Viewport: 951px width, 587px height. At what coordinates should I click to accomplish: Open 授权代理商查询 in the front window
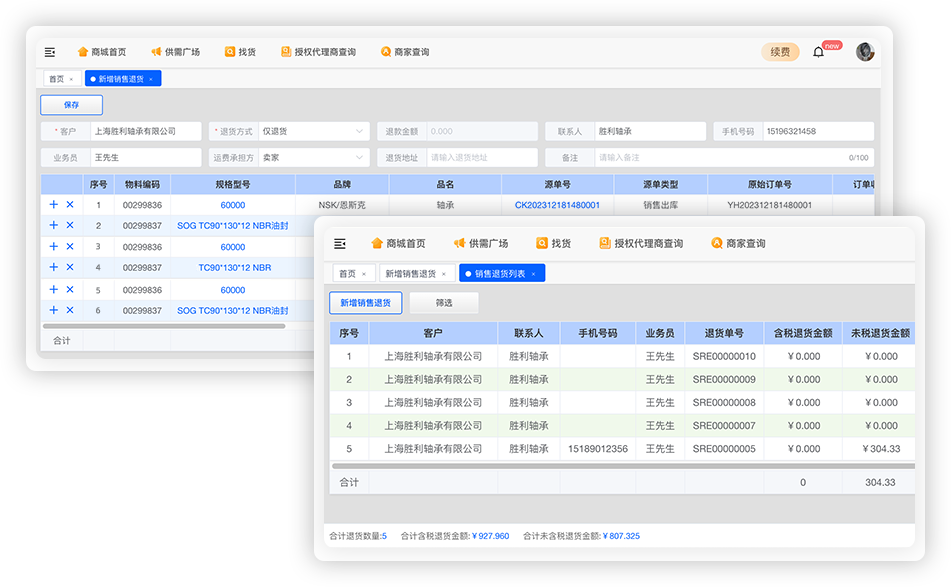641,244
